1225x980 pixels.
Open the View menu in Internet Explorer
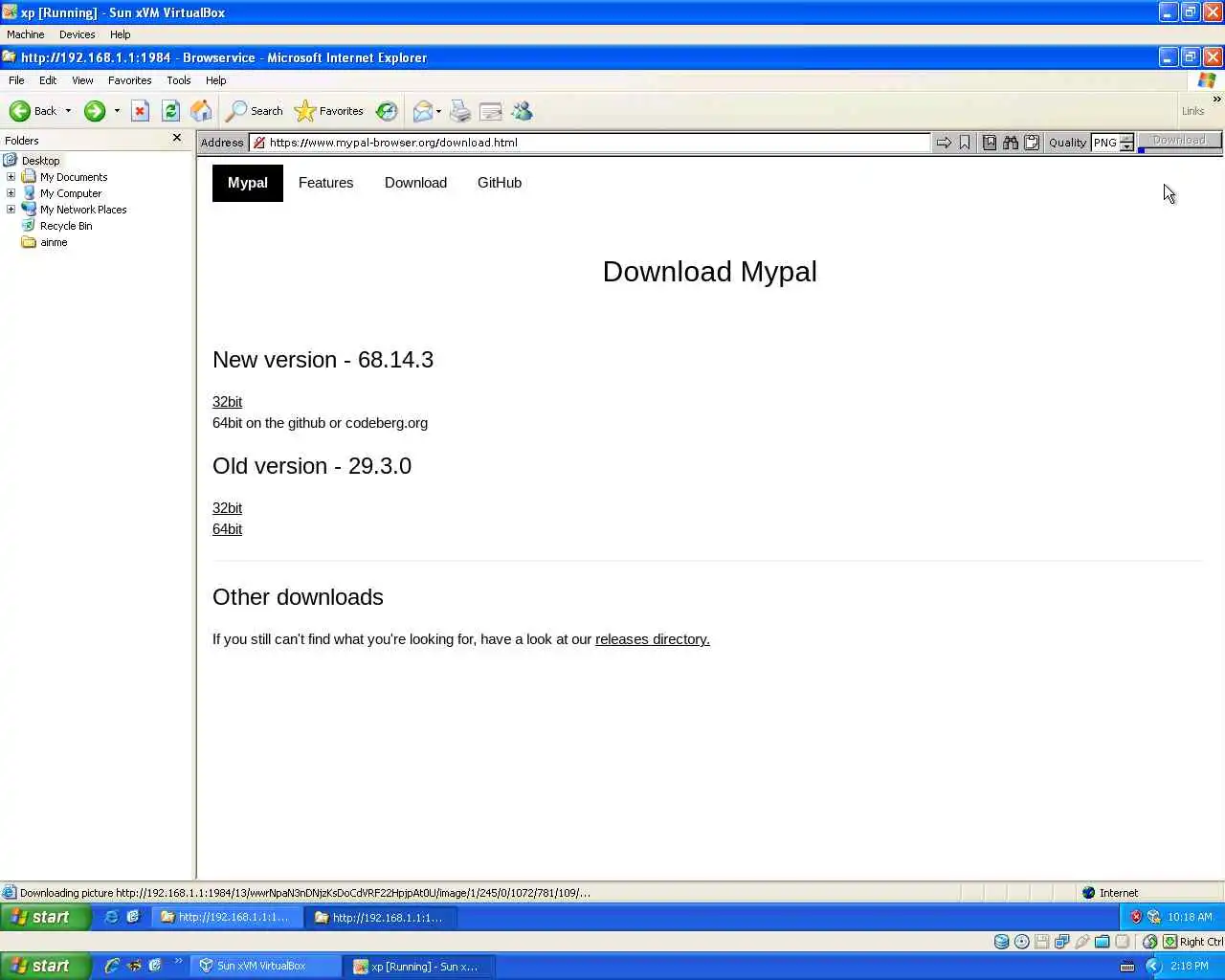[82, 80]
